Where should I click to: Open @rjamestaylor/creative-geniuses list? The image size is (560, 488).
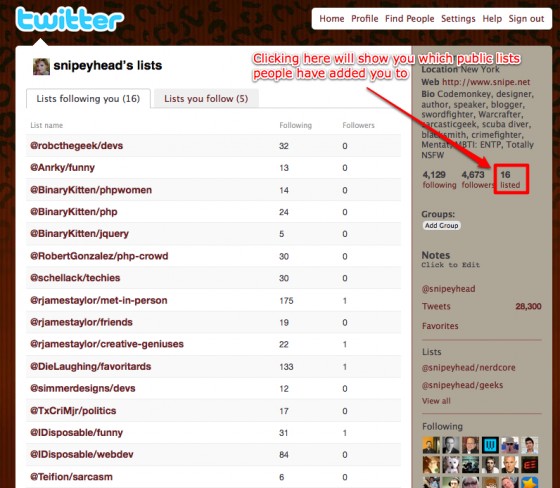107,344
